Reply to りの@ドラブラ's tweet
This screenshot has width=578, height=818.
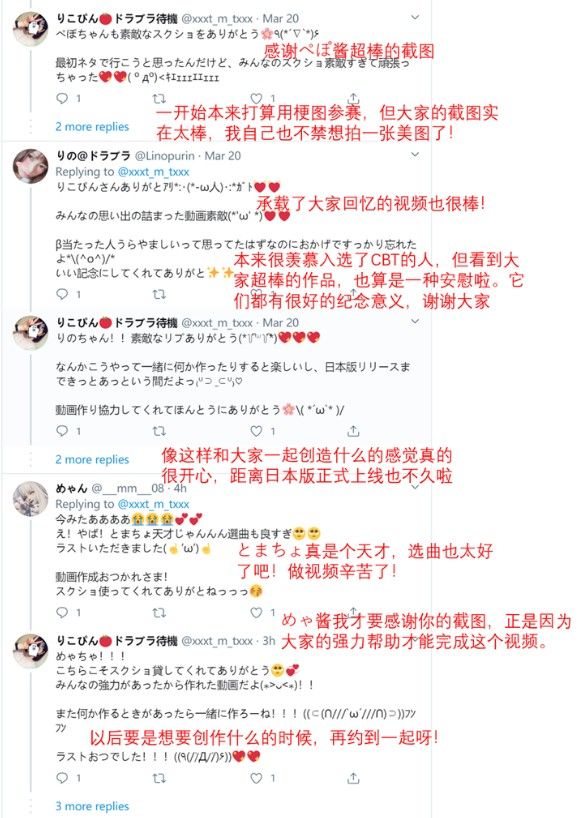pos(62,294)
